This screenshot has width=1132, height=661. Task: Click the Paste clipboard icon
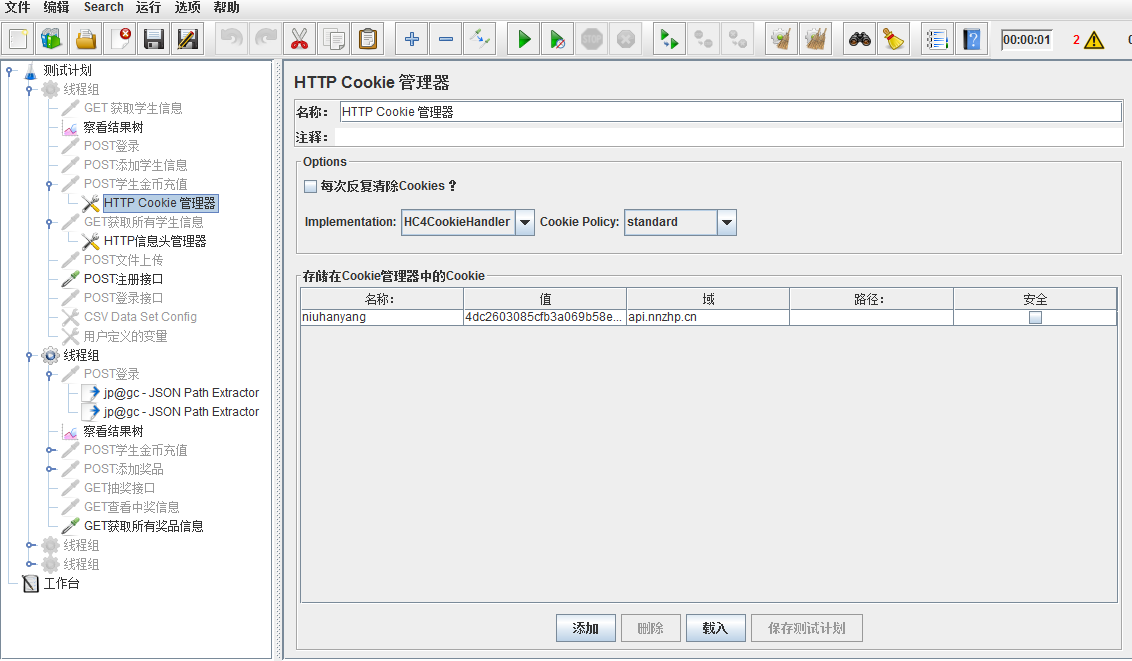pyautogui.click(x=368, y=39)
